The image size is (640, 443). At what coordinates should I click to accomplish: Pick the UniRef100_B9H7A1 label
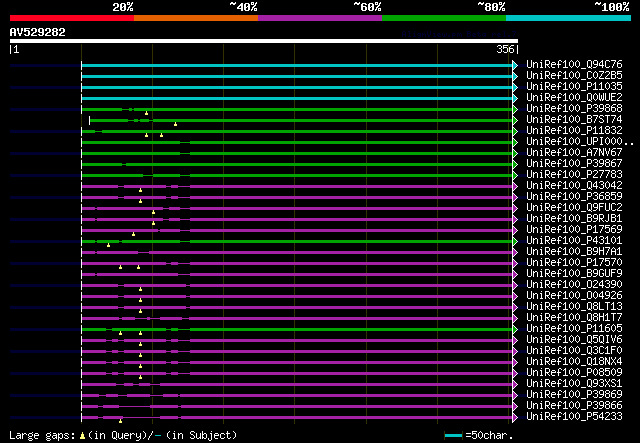574,252
